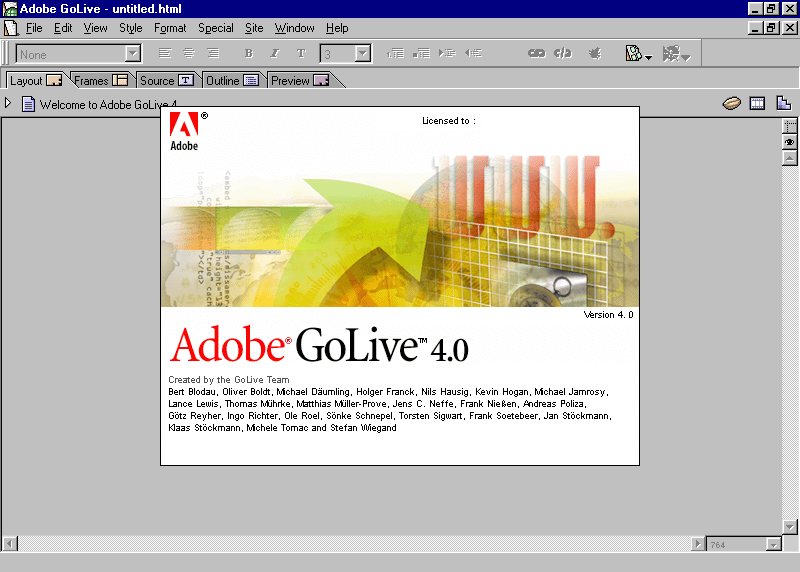Click the vertical scrollbar up arrow
This screenshot has height=572, width=800.
[x=790, y=159]
